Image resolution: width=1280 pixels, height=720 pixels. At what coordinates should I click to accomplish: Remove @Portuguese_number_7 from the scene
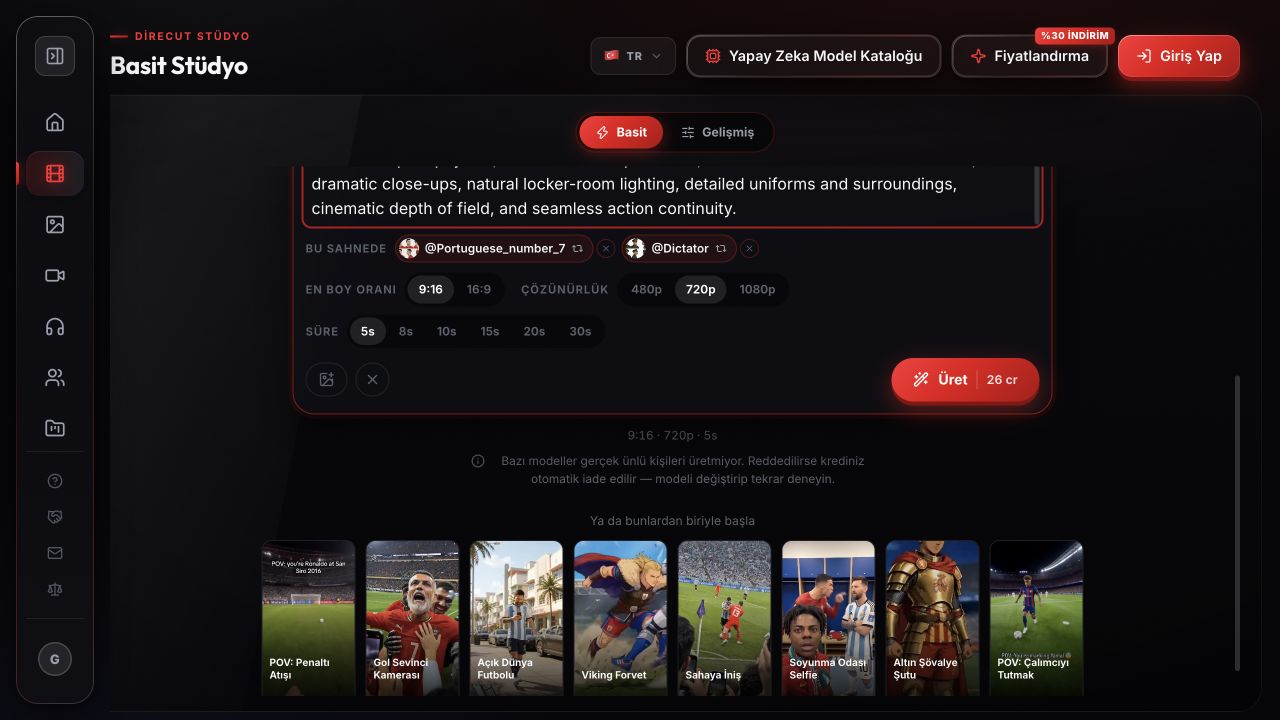[606, 249]
